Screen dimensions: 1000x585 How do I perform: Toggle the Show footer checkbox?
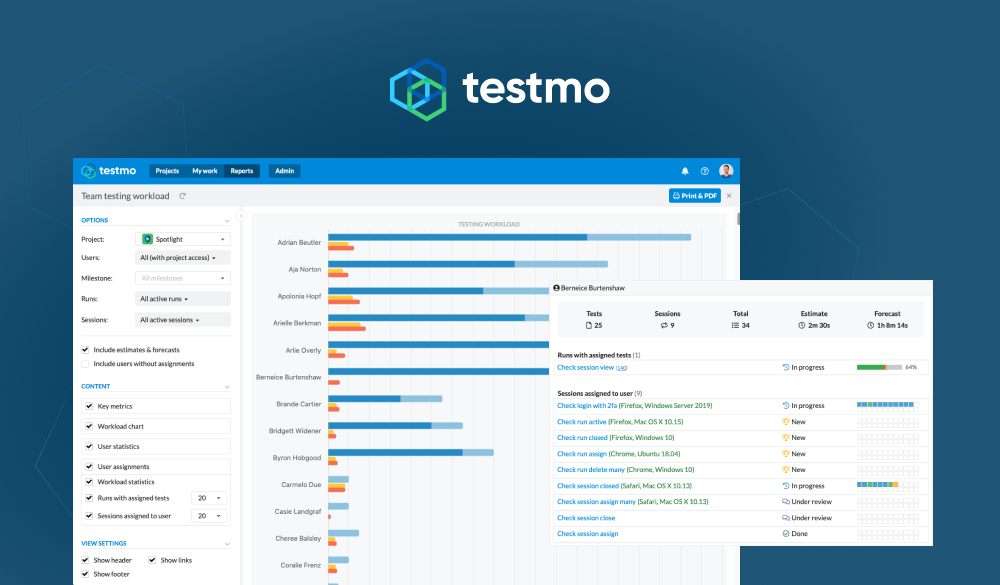pos(85,574)
